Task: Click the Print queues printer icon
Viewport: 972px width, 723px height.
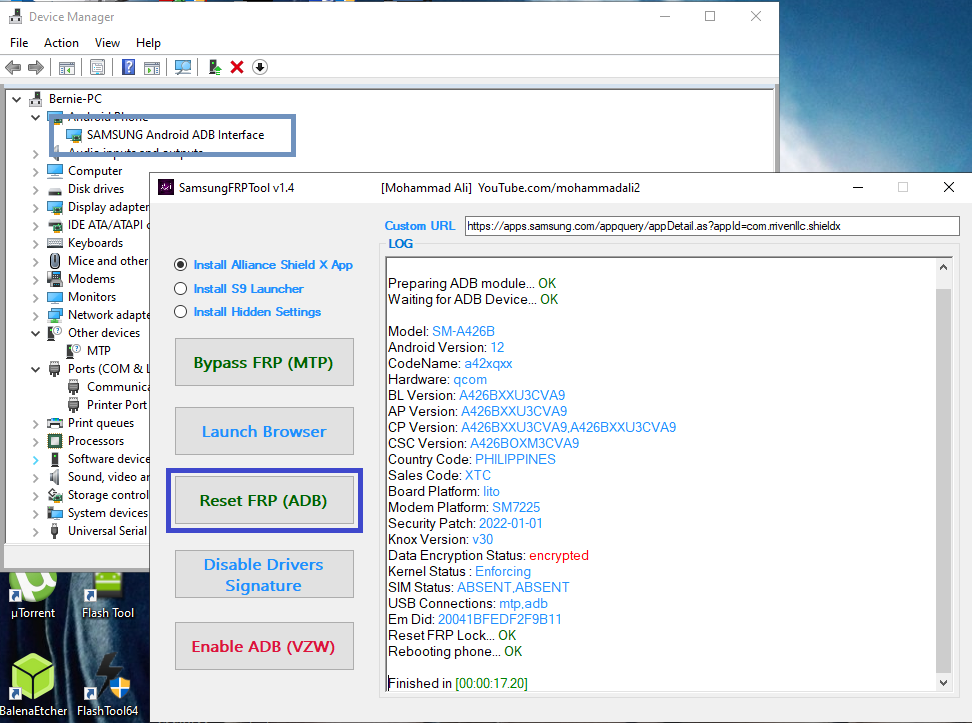Action: 55,423
